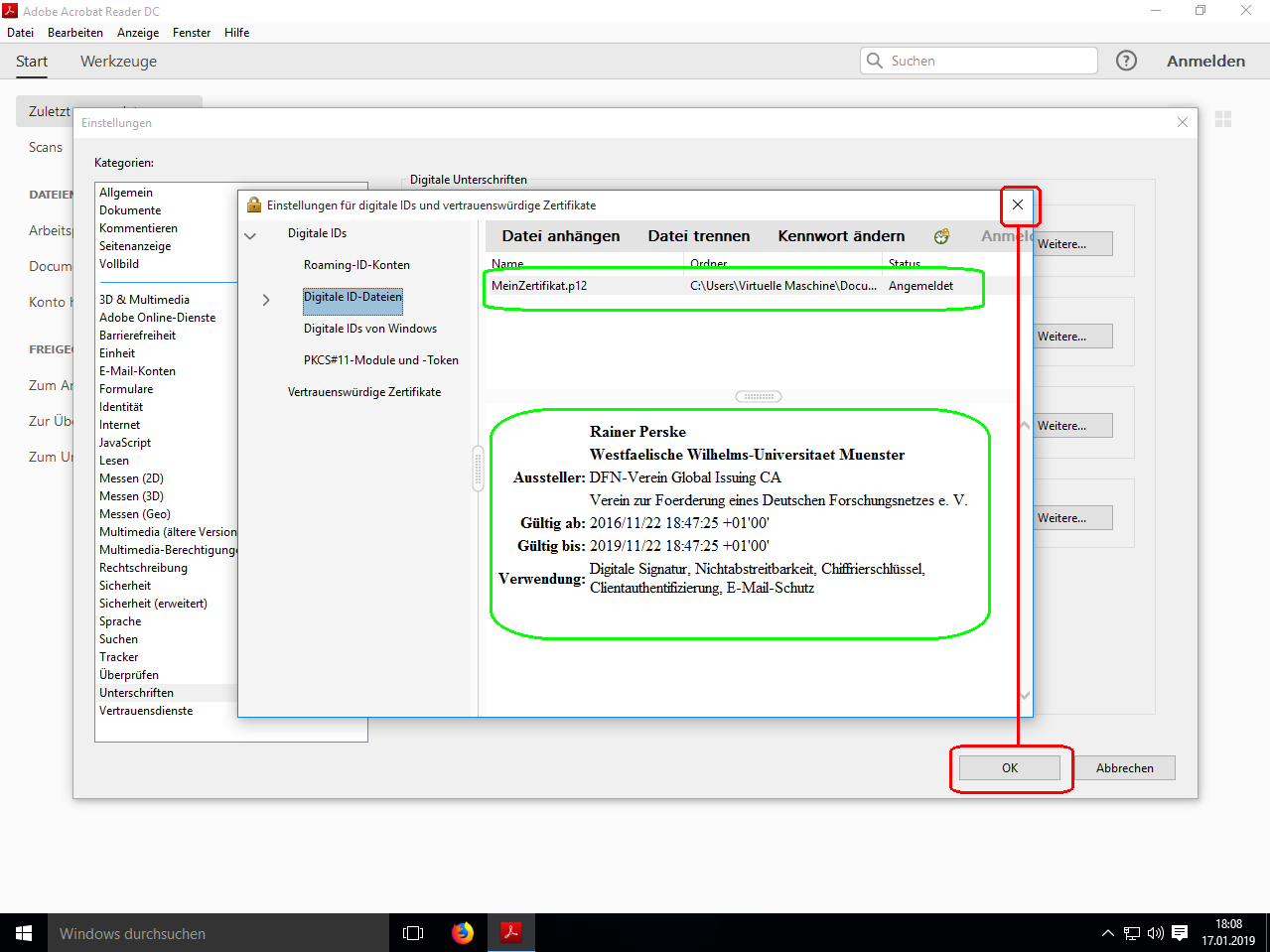Viewport: 1270px width, 952px height.
Task: Expand the Digitale ID-Dateien chevron
Action: point(266,300)
